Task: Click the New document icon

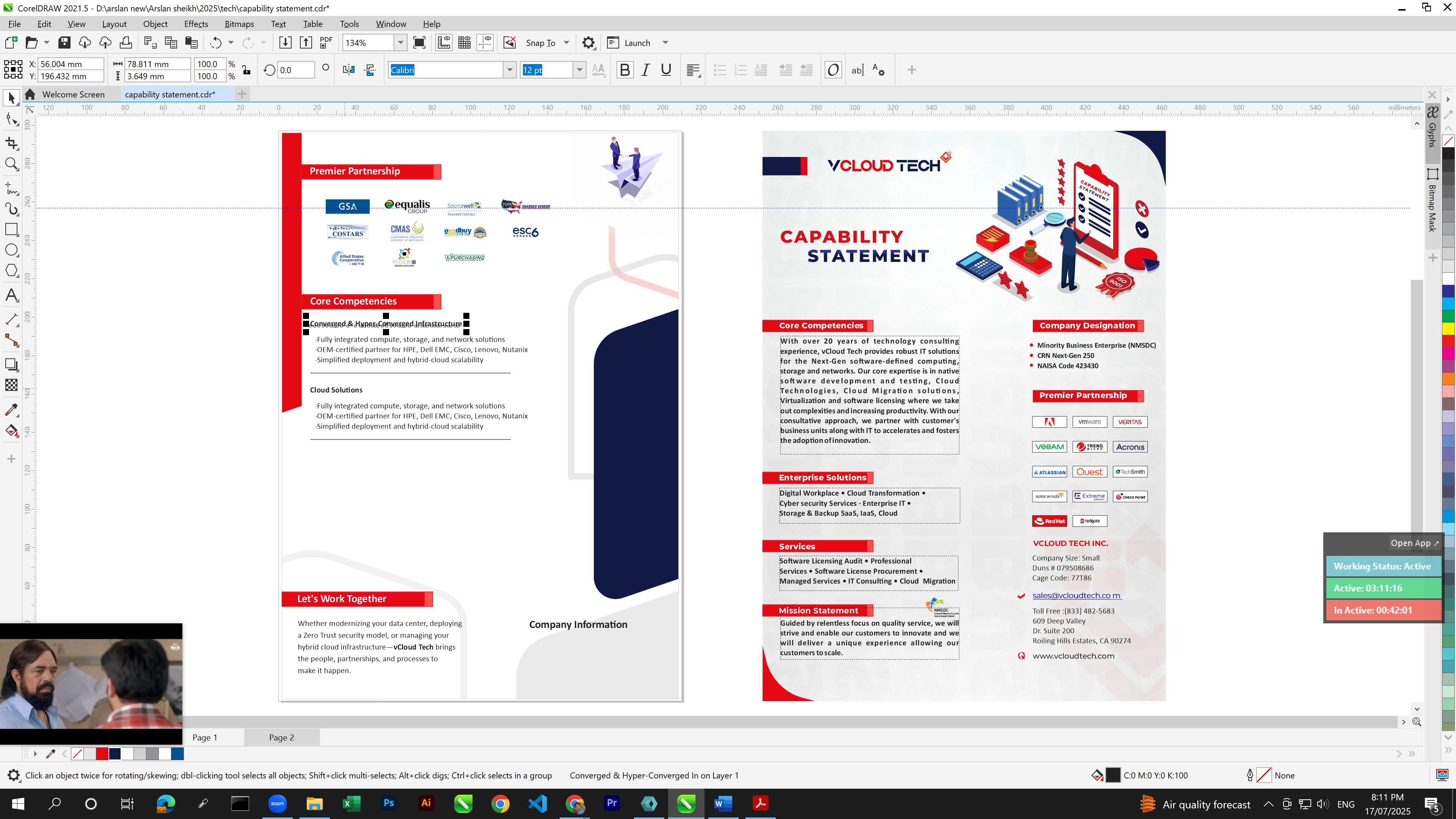Action: point(11,42)
